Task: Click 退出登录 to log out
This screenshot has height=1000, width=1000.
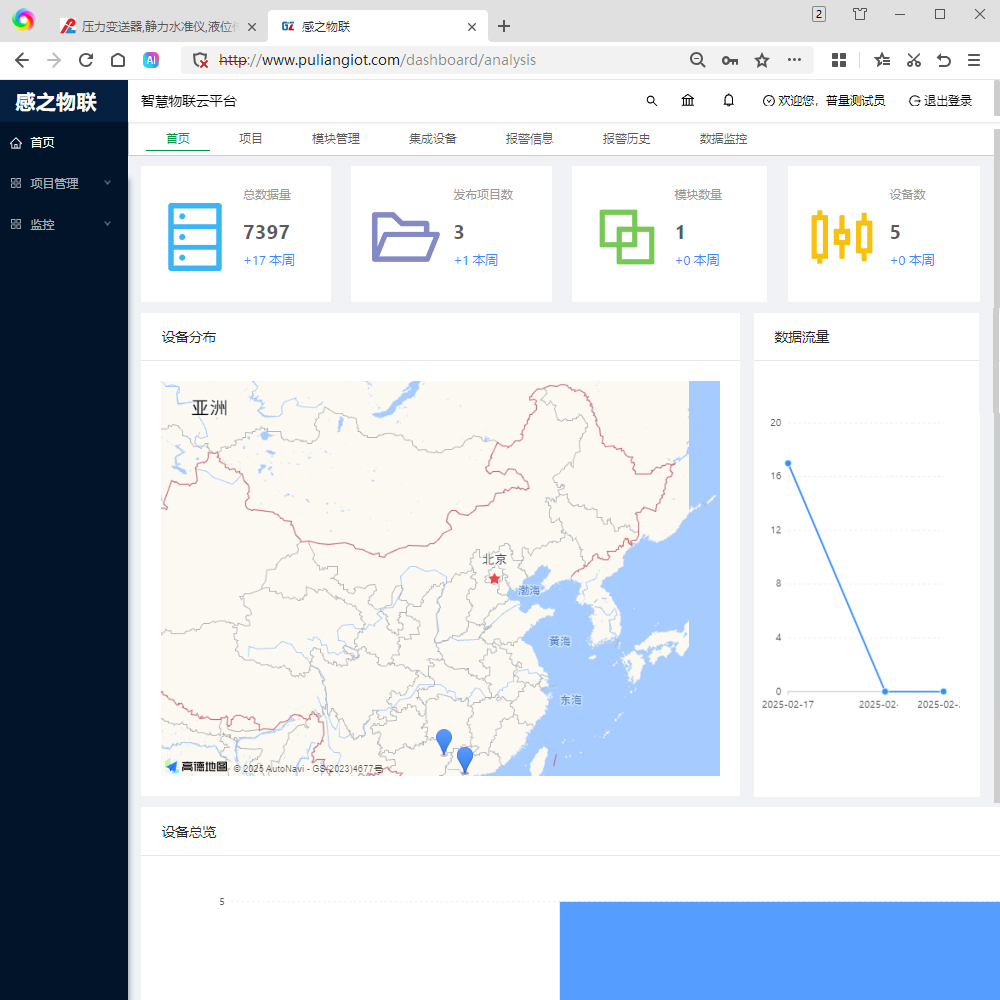Action: (x=940, y=101)
